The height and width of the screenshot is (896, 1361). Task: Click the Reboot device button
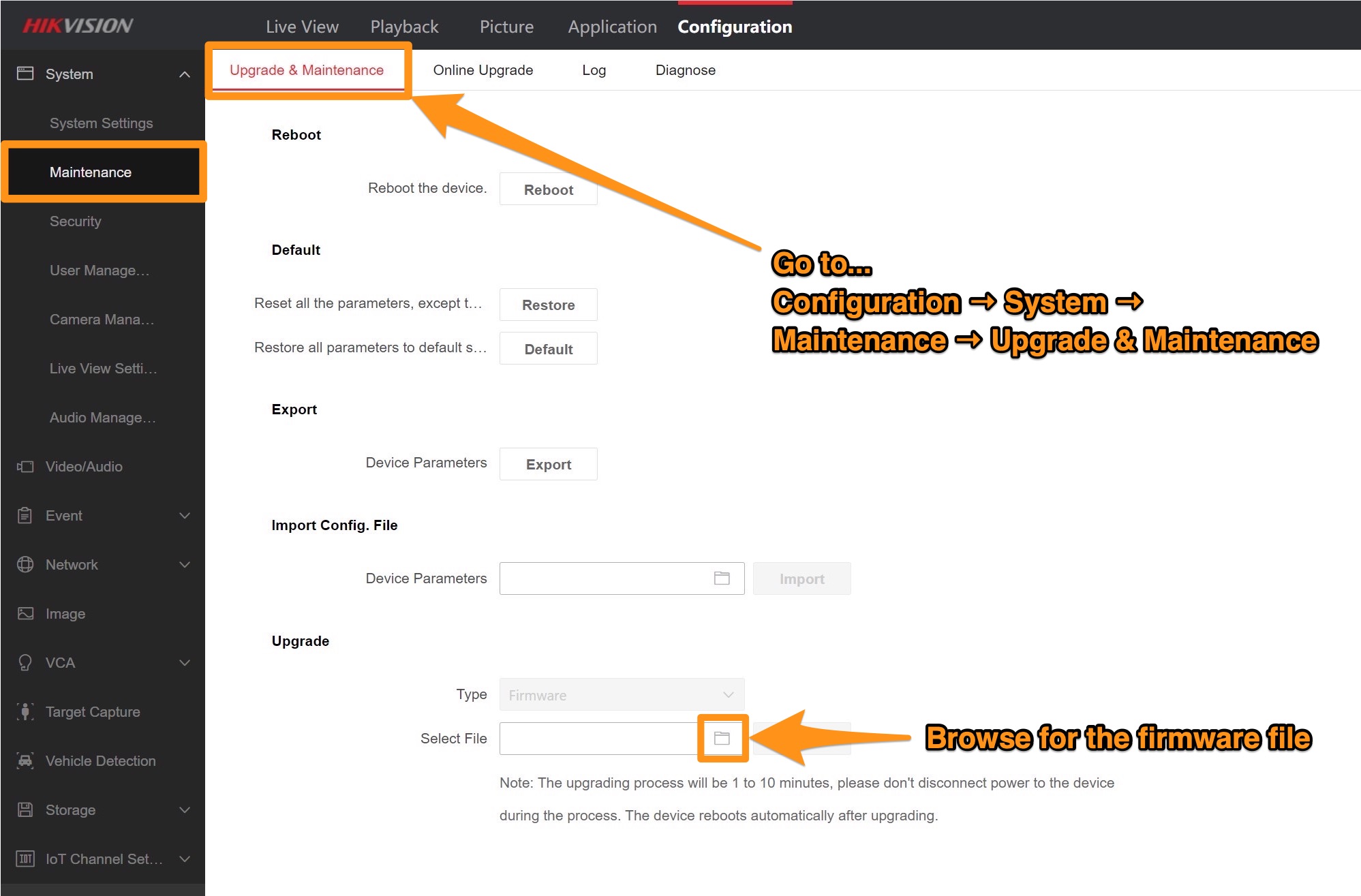pos(548,189)
